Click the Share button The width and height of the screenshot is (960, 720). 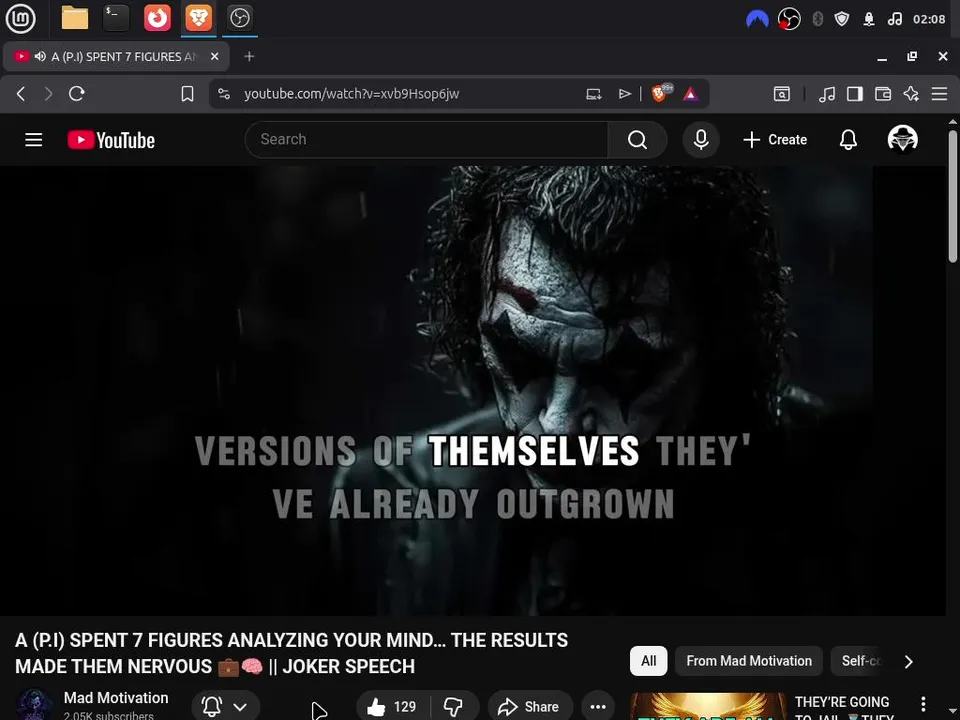(530, 707)
